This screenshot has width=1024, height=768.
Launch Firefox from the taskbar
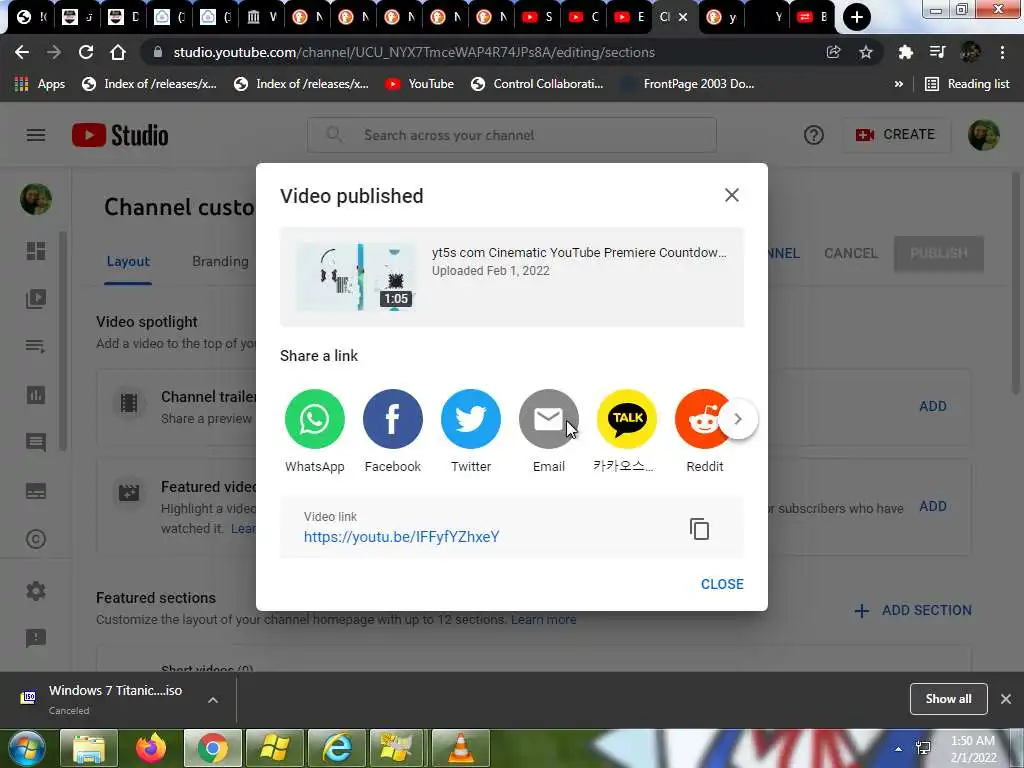tap(151, 748)
